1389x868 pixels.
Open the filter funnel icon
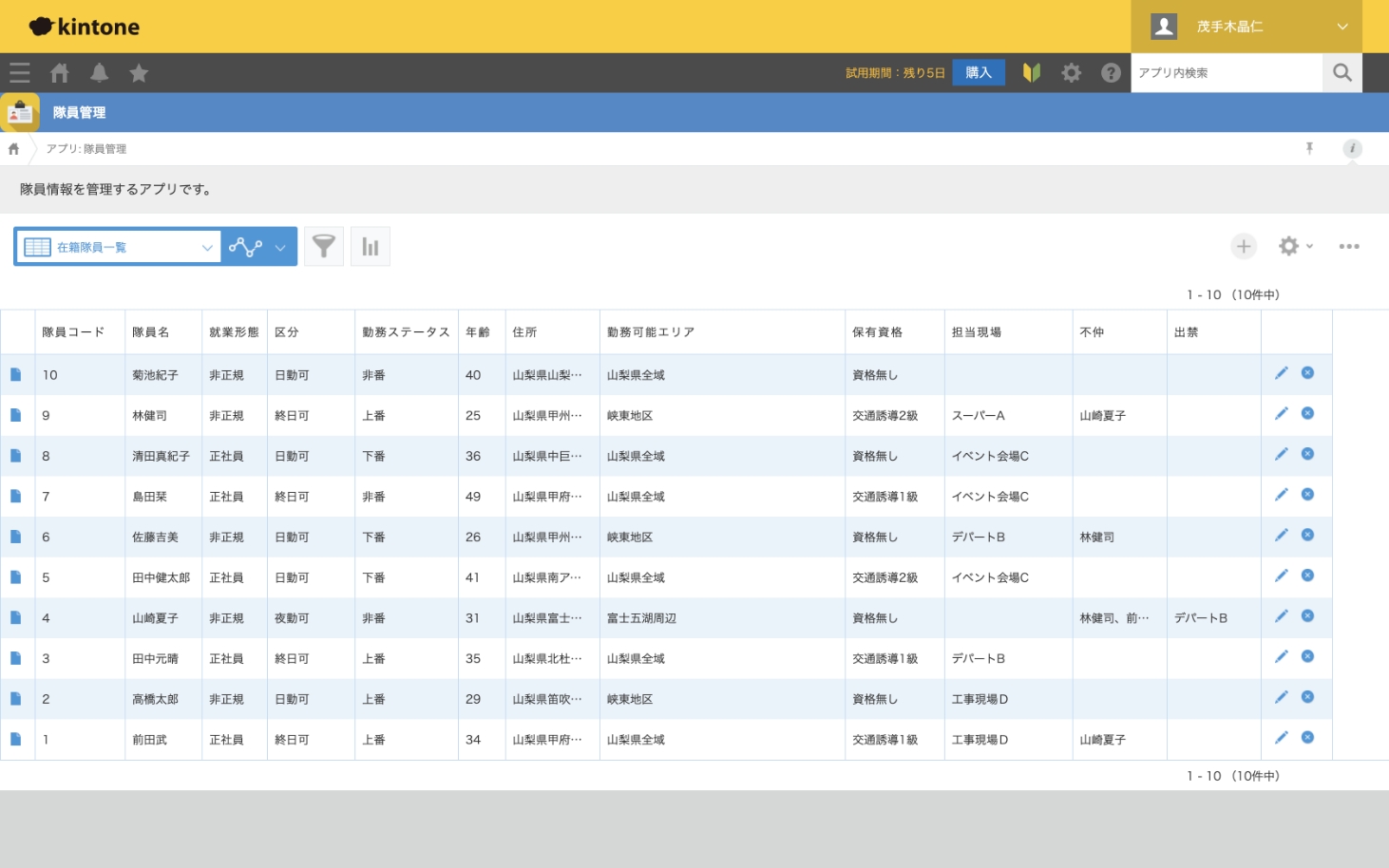pos(324,247)
